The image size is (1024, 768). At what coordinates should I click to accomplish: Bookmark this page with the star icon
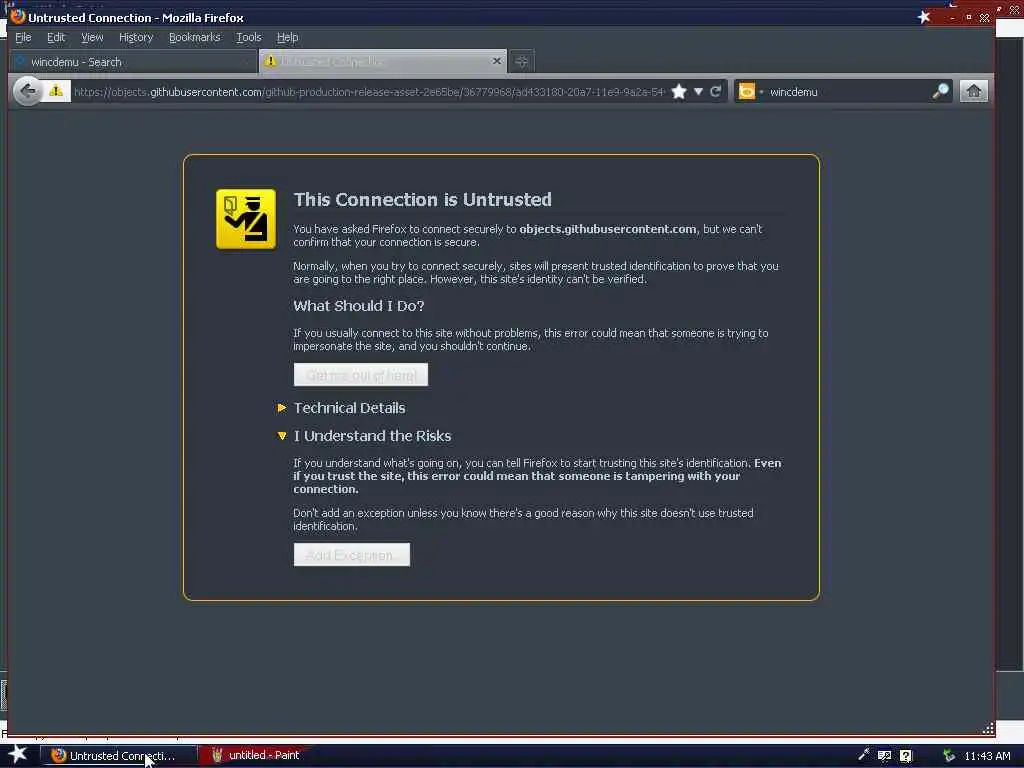679,92
